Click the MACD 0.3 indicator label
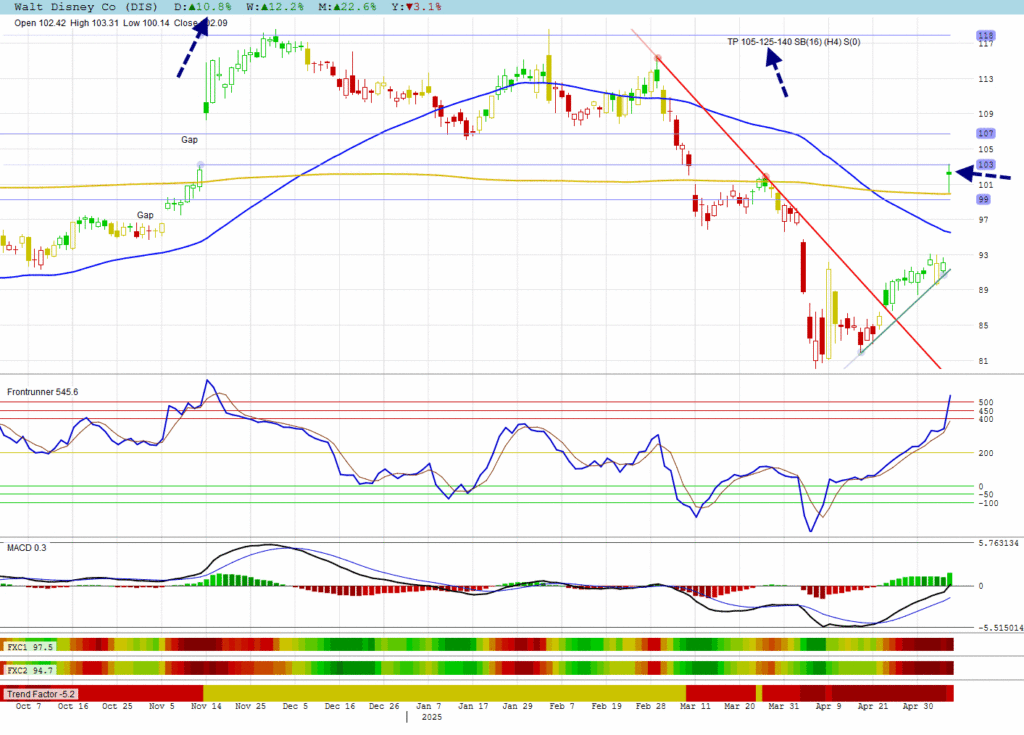Image resolution: width=1024 pixels, height=735 pixels. pos(27,547)
